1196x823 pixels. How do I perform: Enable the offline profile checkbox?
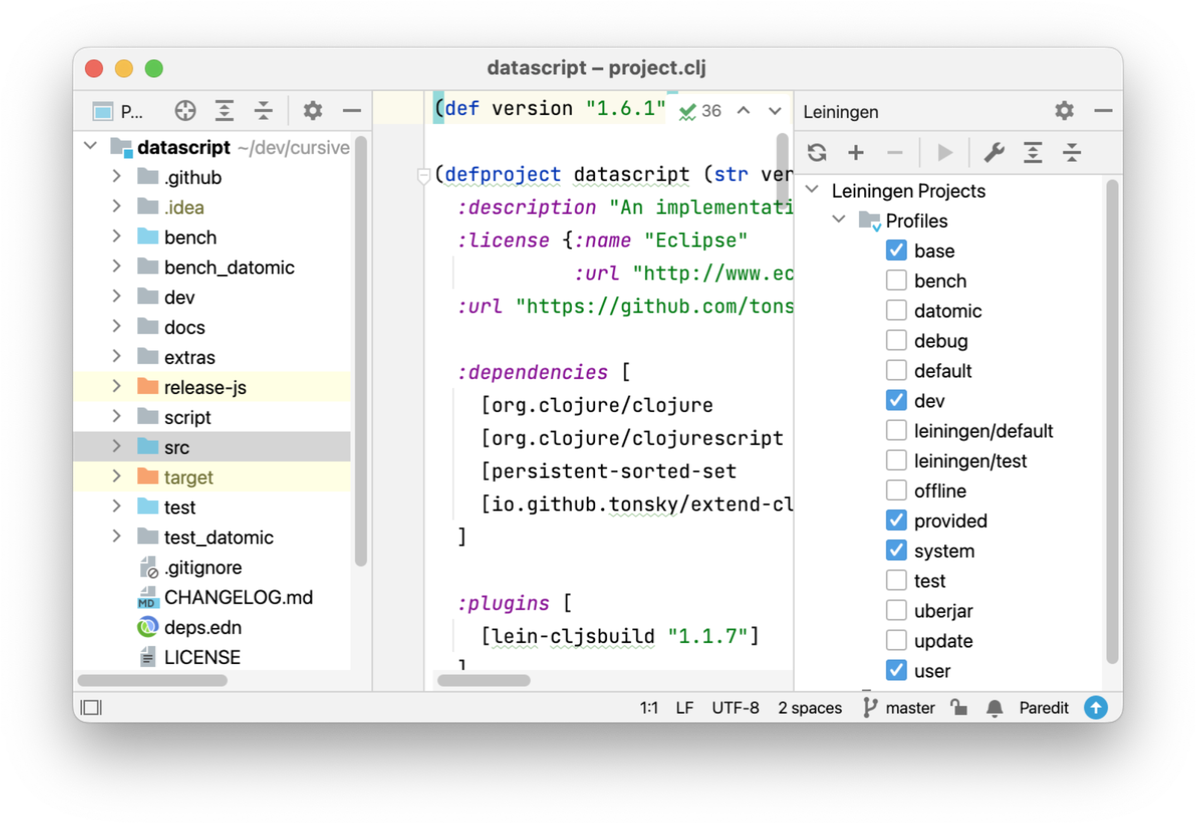point(896,490)
